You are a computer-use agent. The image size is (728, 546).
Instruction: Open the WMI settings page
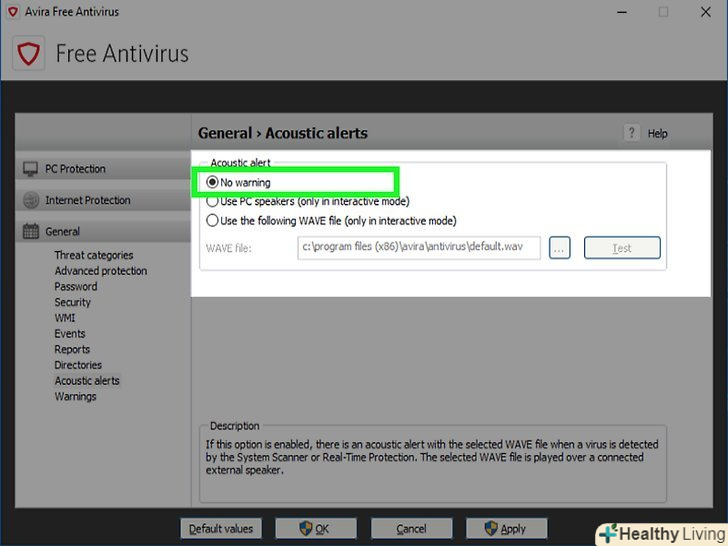[x=65, y=318]
